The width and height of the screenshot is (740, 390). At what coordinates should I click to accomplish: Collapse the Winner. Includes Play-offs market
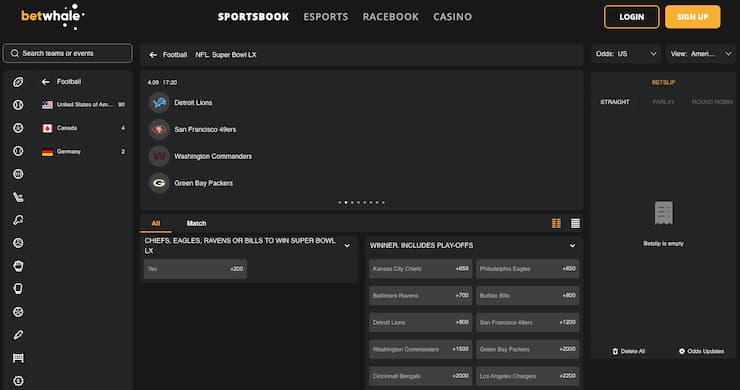572,246
